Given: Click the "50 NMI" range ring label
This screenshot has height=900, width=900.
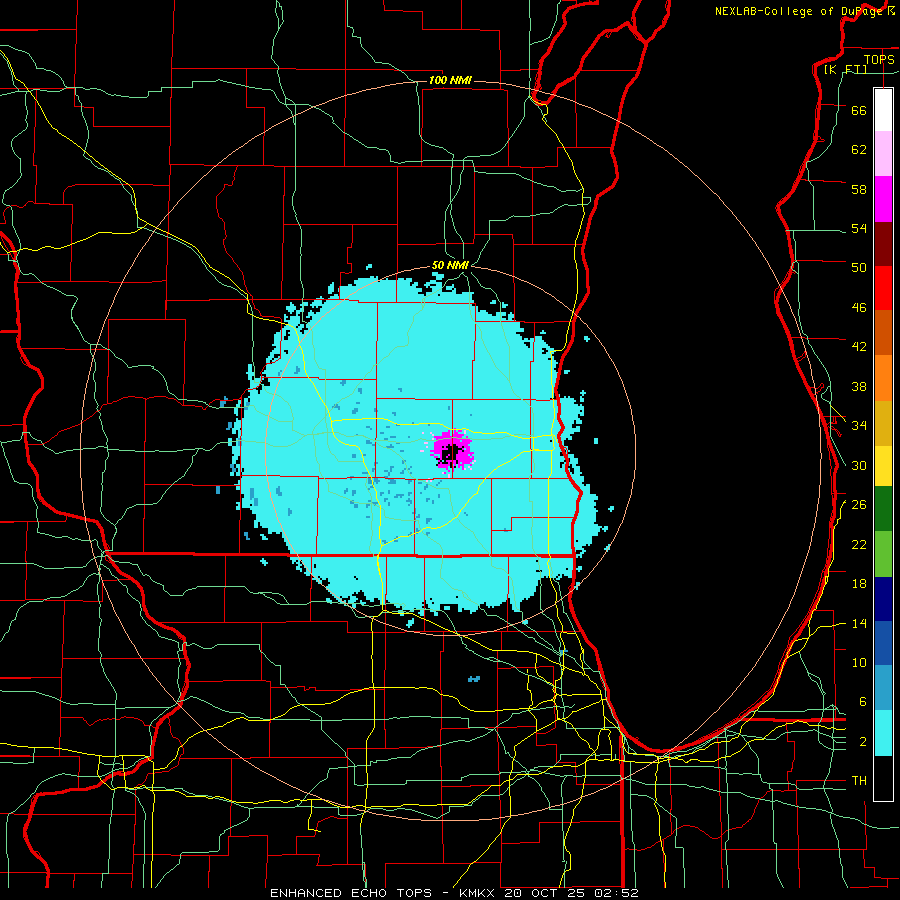Looking at the screenshot, I should pyautogui.click(x=450, y=265).
